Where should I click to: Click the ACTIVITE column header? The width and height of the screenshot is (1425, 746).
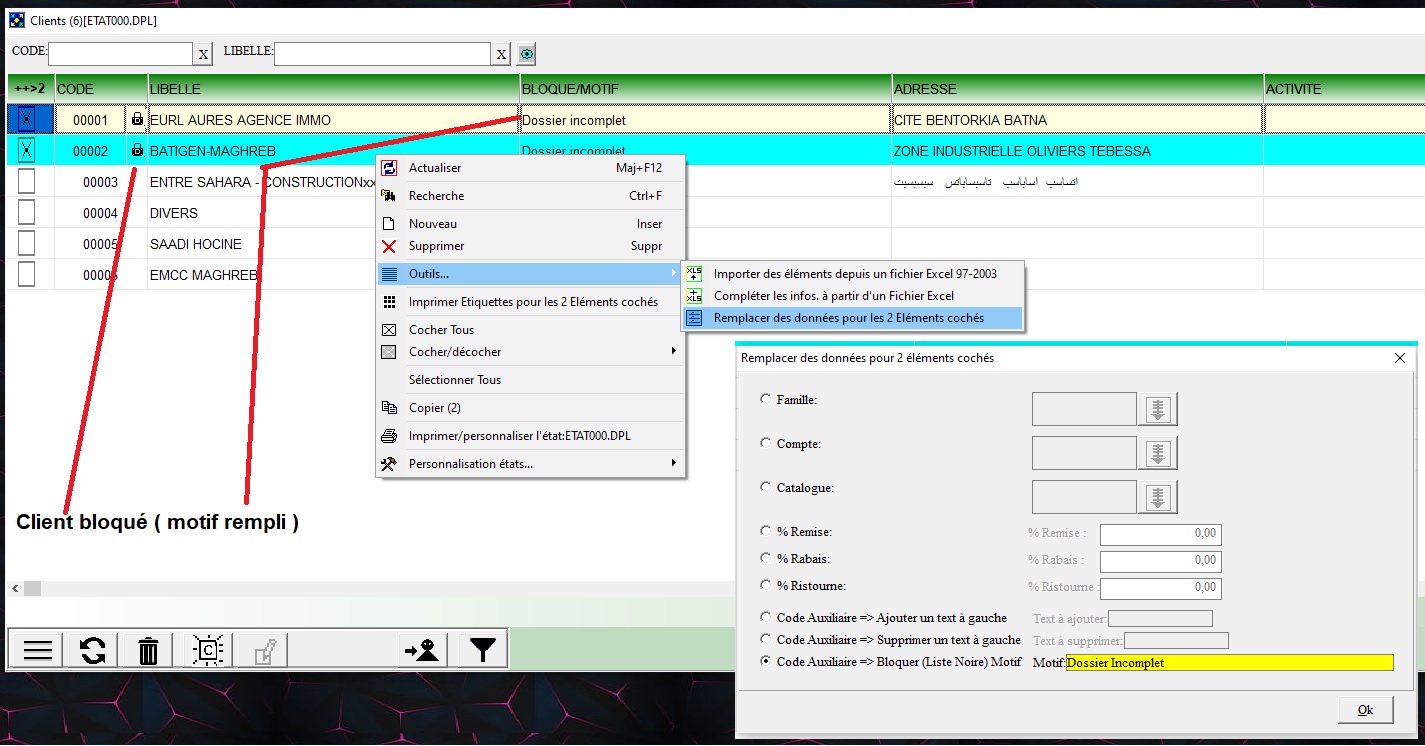click(x=1344, y=89)
